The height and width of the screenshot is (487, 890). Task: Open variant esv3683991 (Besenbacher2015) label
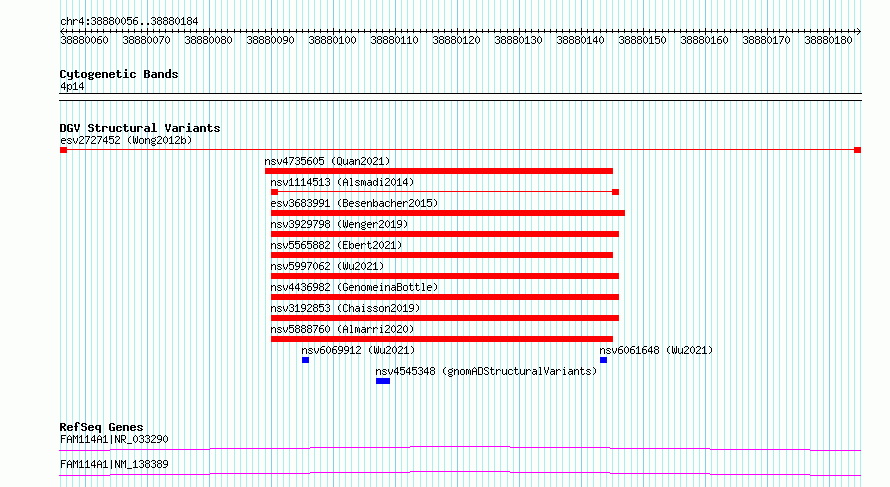354,203
